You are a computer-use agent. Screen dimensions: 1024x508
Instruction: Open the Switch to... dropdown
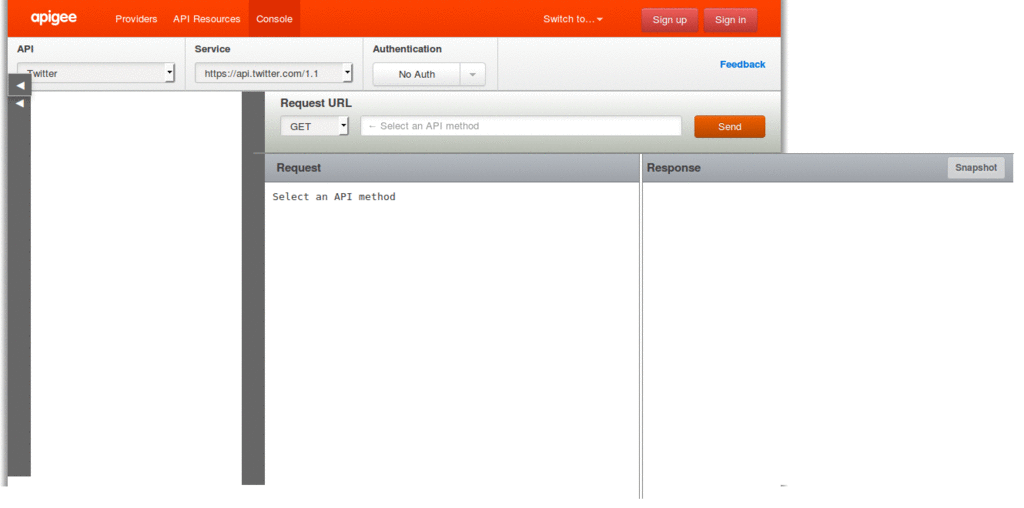[573, 19]
